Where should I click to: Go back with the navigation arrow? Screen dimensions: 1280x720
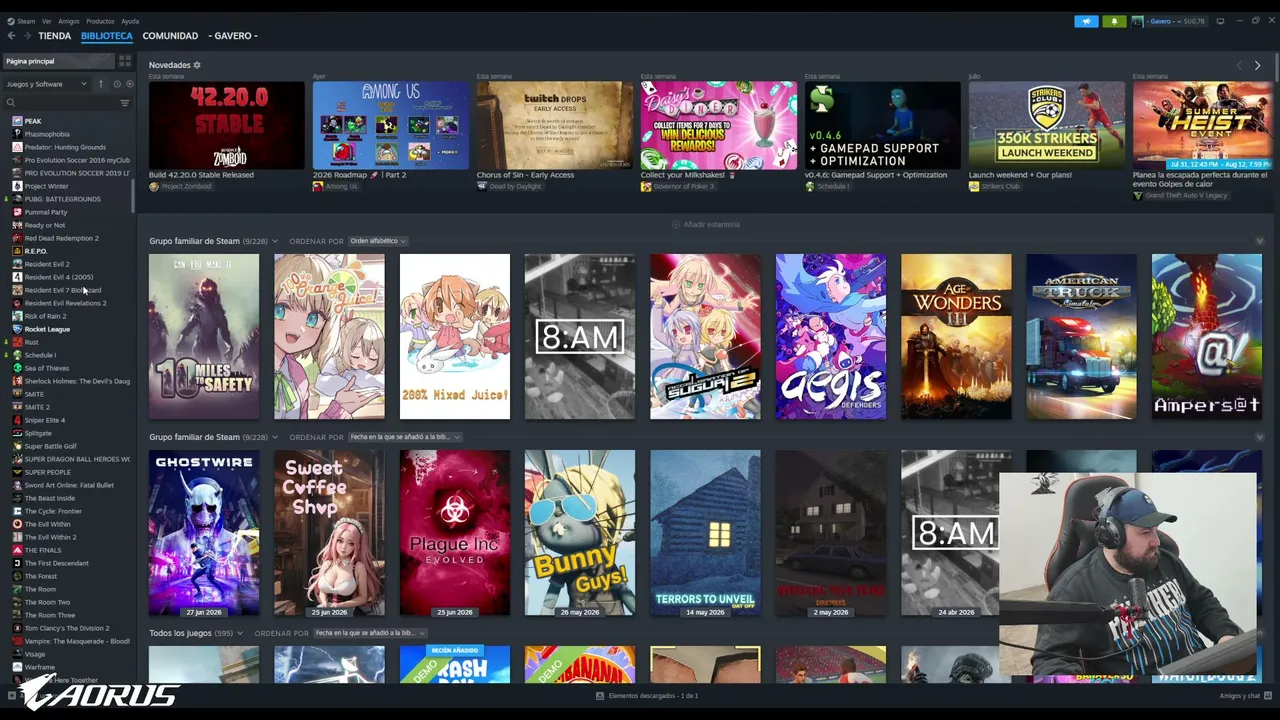(11, 36)
